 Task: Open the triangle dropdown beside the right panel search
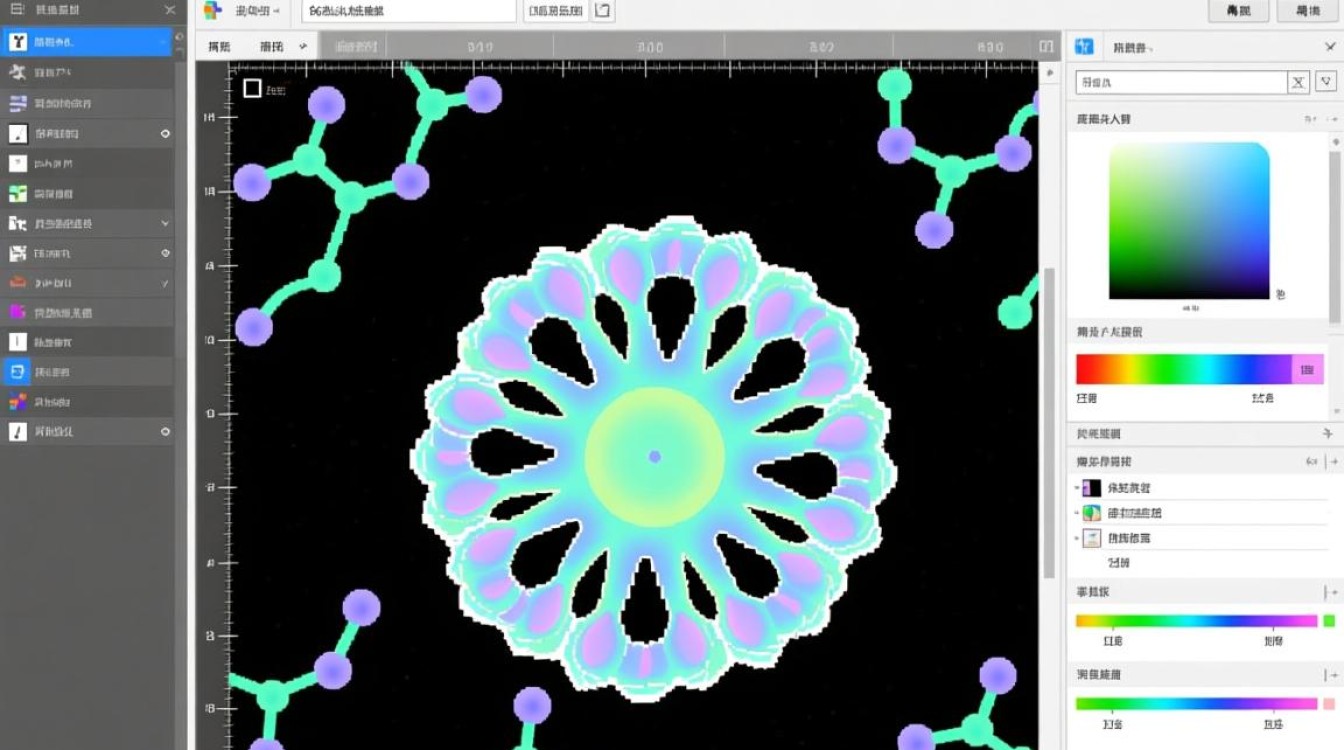(1327, 83)
